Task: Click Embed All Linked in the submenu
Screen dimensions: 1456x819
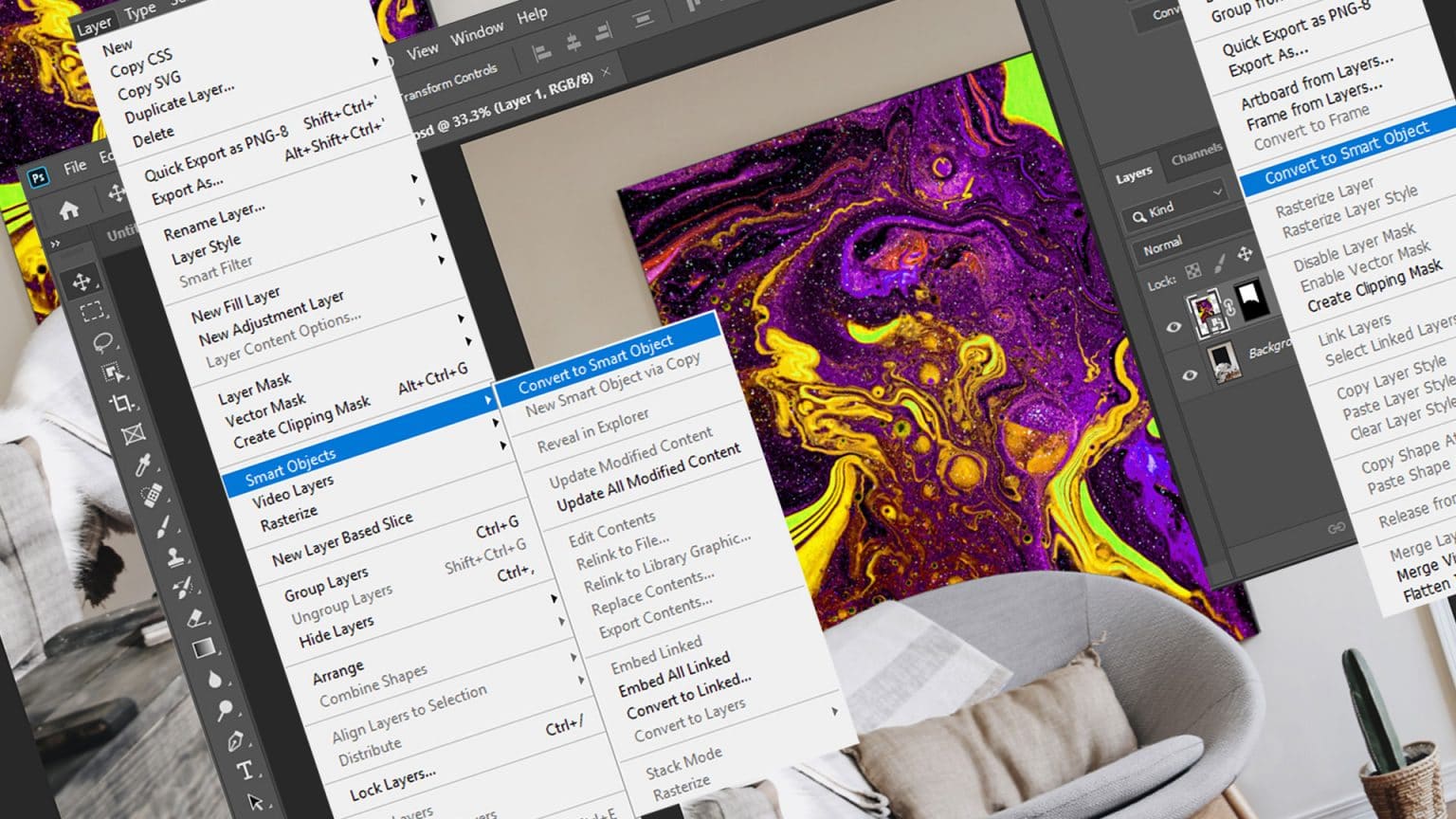Action: click(x=674, y=674)
